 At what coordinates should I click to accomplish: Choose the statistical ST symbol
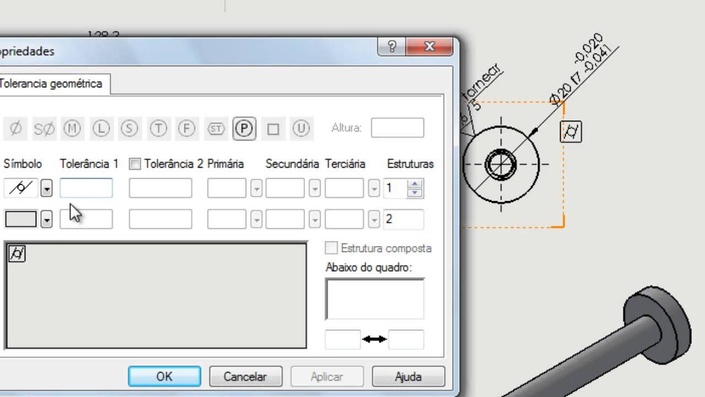click(x=216, y=129)
